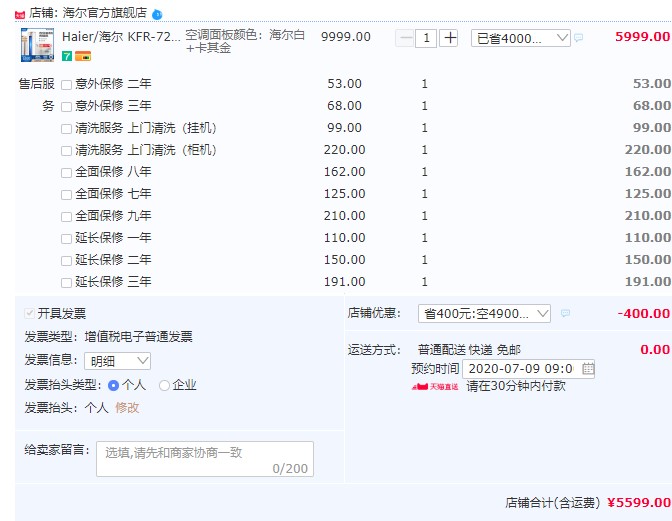Click the comment icon beside 店铺优惠 dropdown

[566, 313]
